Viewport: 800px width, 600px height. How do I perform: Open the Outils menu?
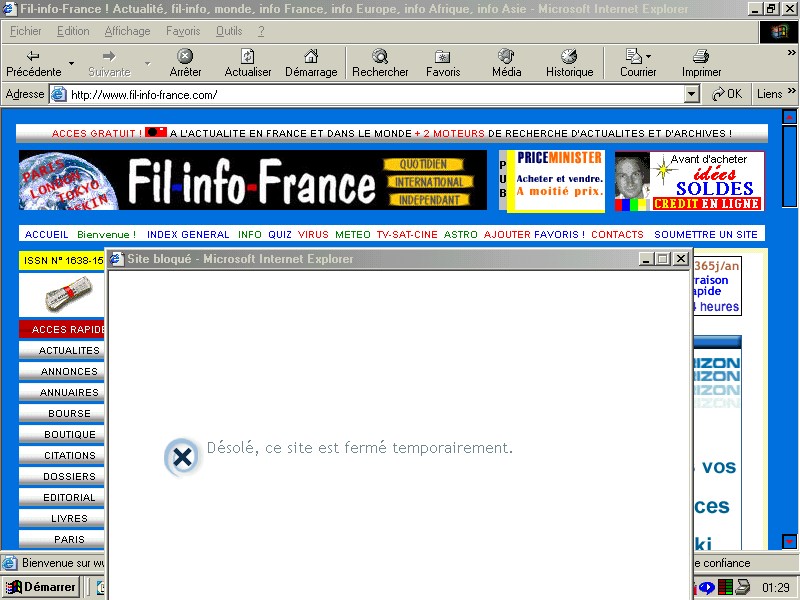click(229, 31)
